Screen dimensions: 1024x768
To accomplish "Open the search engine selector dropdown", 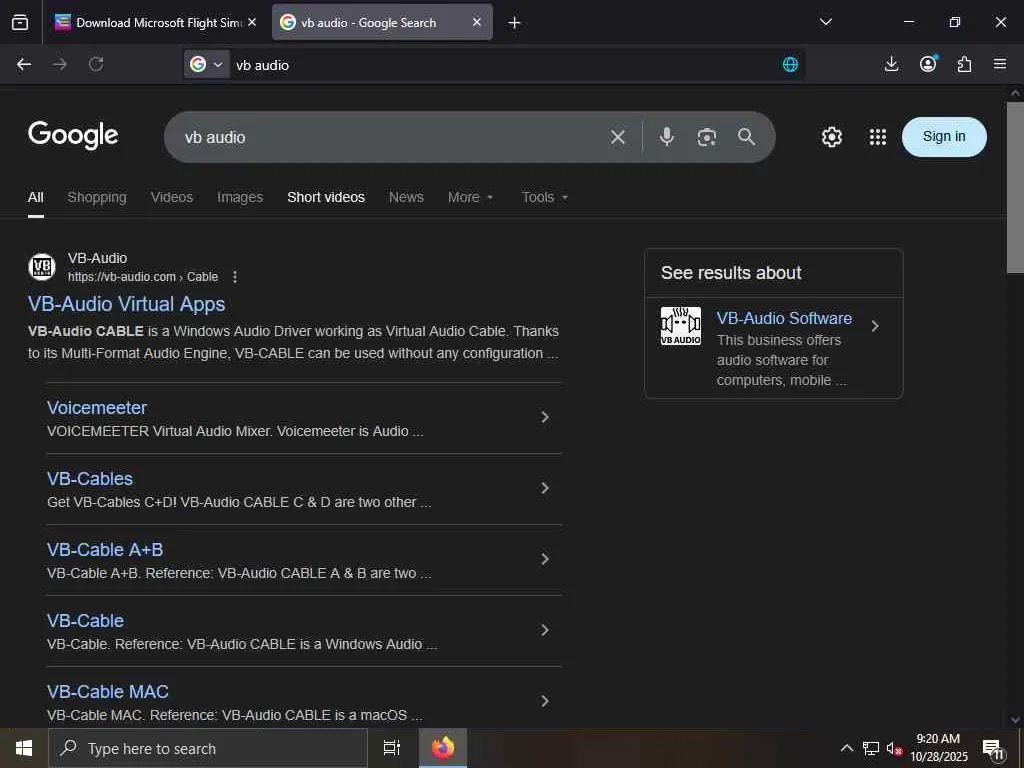I will pyautogui.click(x=206, y=64).
